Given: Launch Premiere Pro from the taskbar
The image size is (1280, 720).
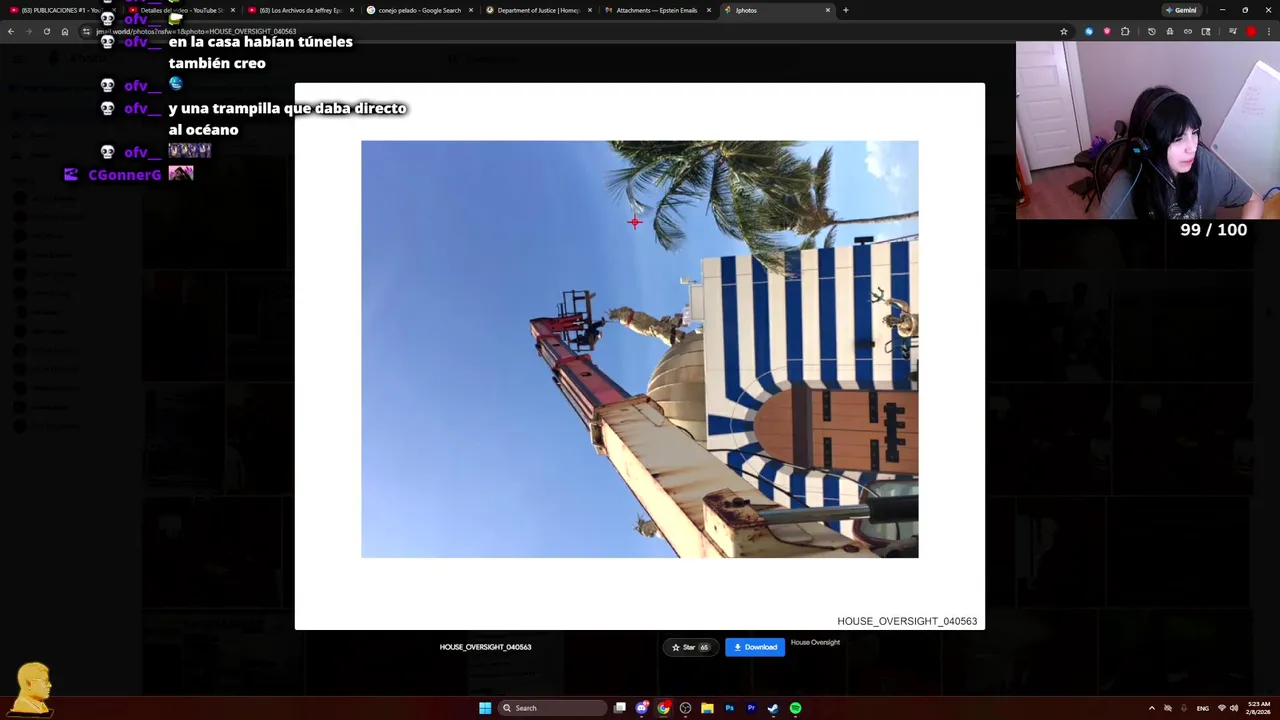Looking at the screenshot, I should (x=751, y=708).
